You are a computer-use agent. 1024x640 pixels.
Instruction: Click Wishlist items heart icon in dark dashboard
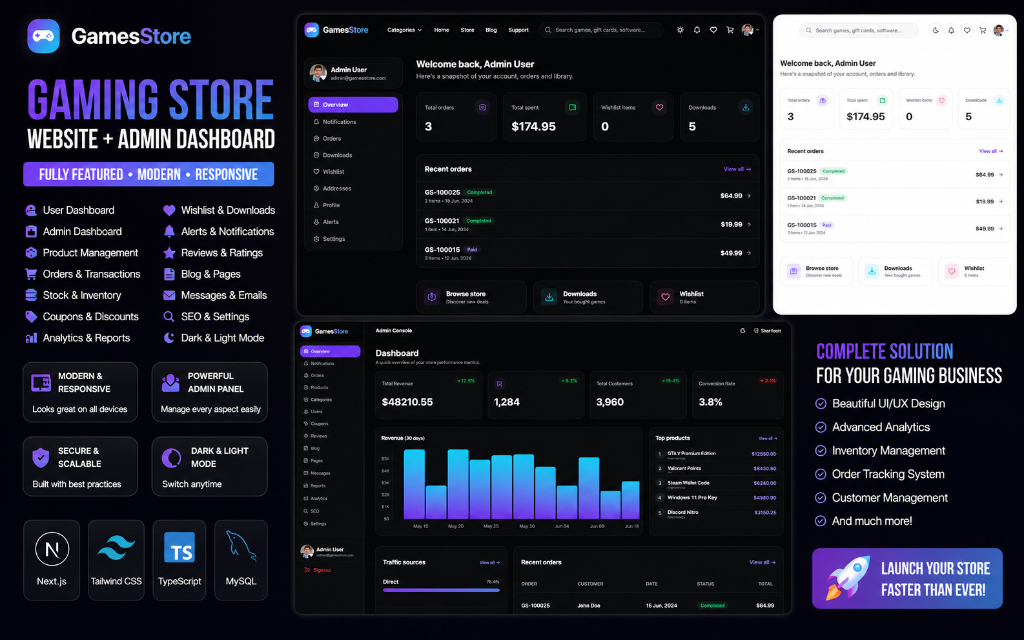[x=660, y=107]
